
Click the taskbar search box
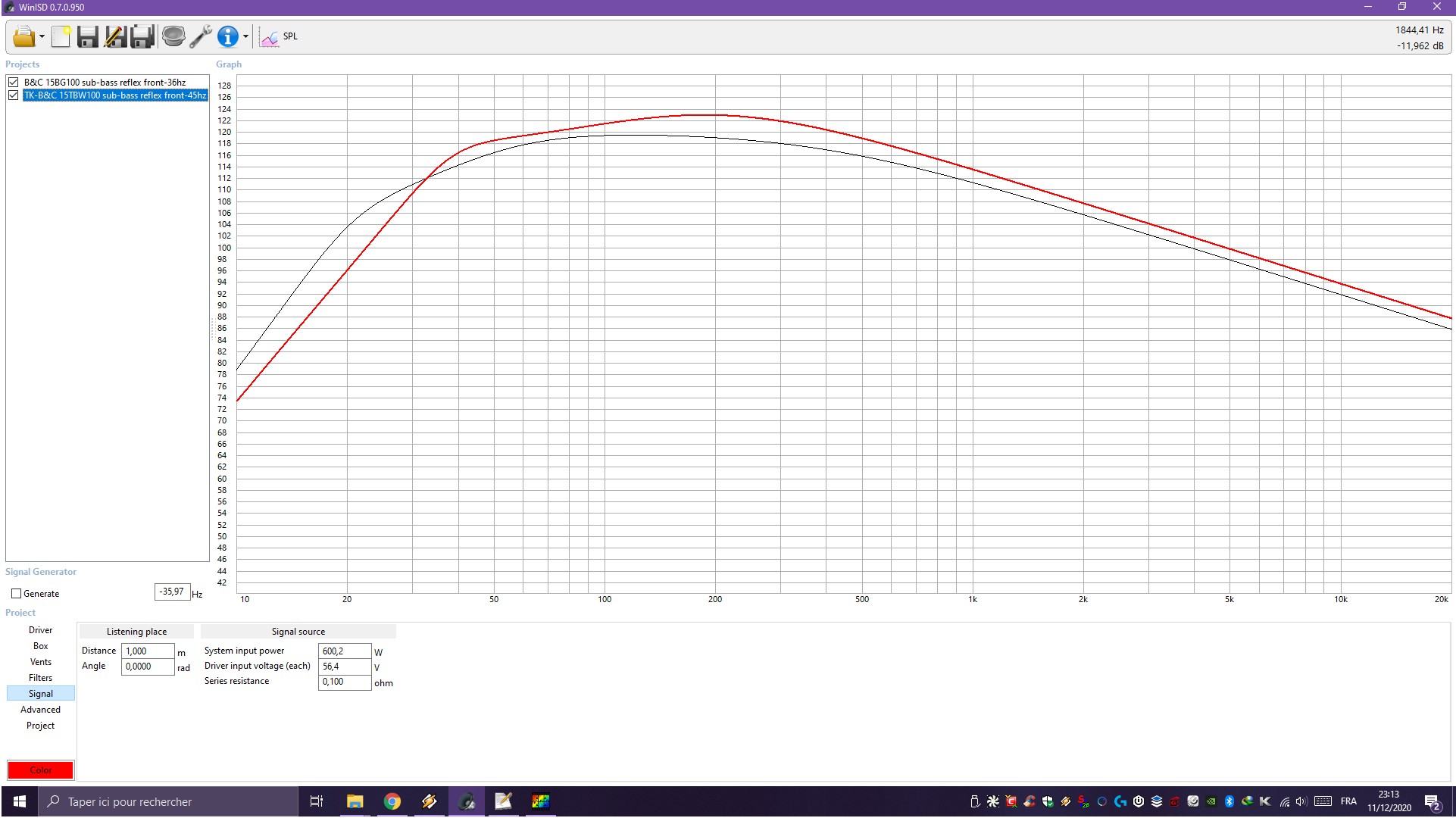click(168, 801)
